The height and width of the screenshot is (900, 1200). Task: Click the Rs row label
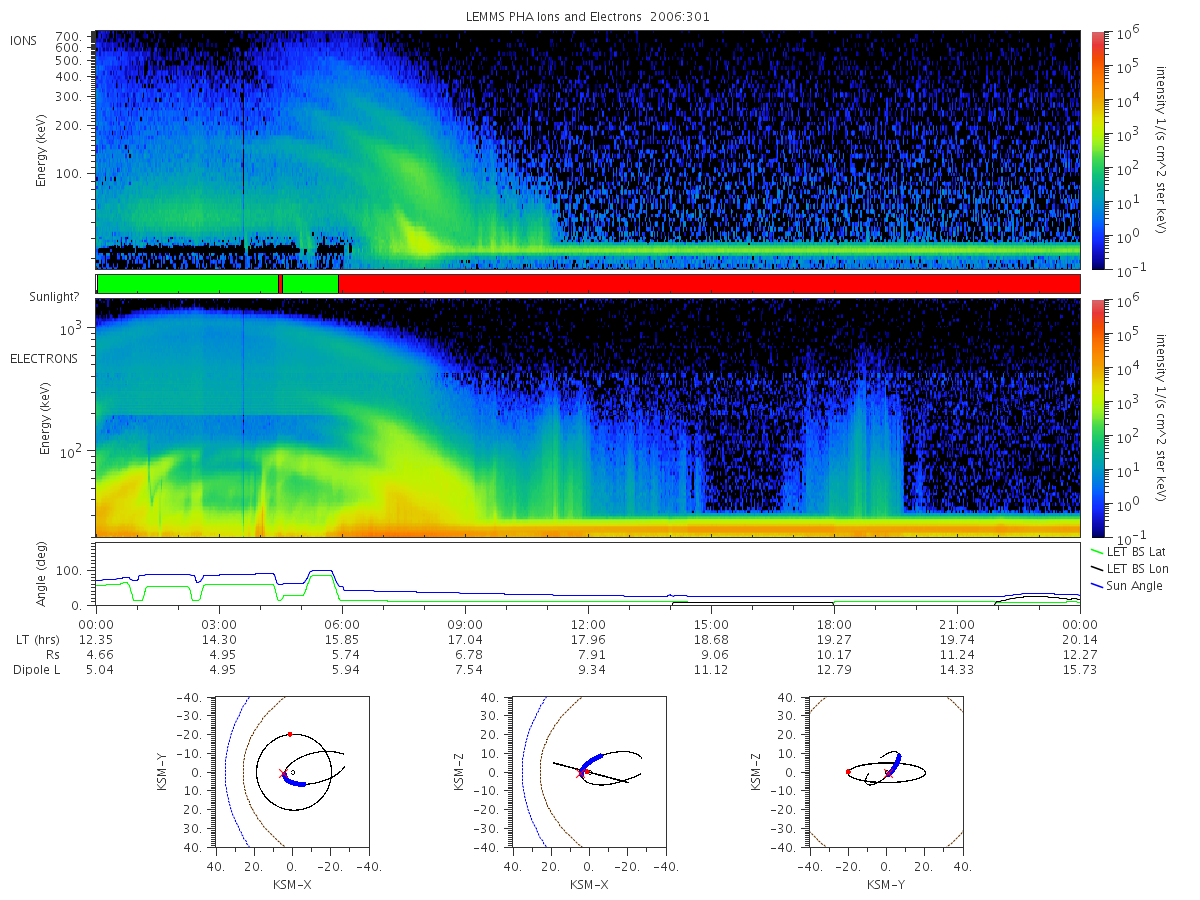tap(53, 654)
